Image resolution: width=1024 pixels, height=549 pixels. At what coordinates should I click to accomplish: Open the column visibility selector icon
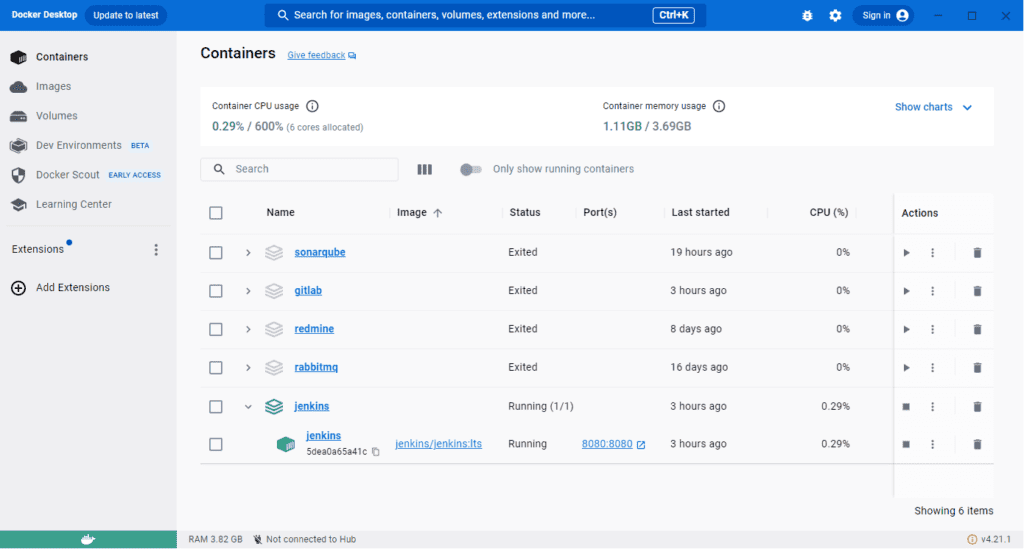coord(424,170)
